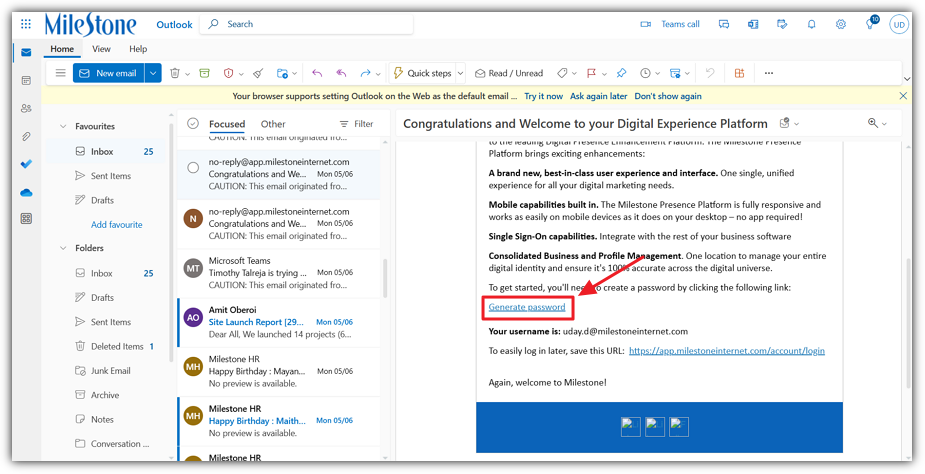Open the OneDrive cloud icon
This screenshot has height=474, width=925.
point(26,193)
